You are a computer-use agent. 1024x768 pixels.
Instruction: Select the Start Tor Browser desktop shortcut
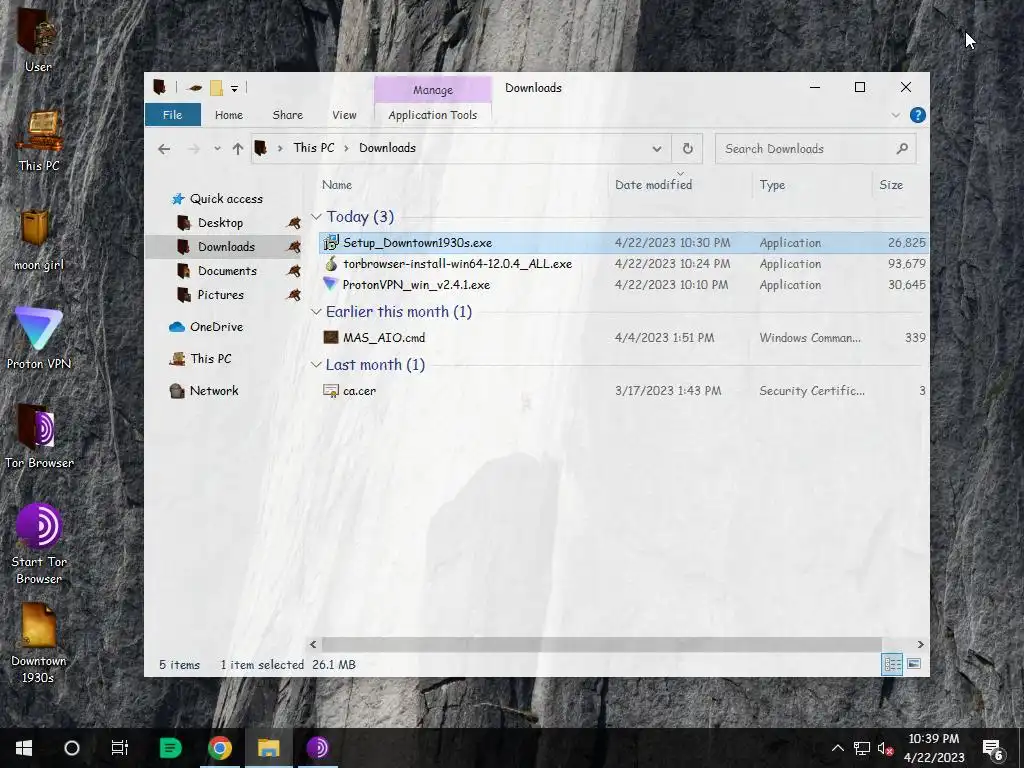38,544
